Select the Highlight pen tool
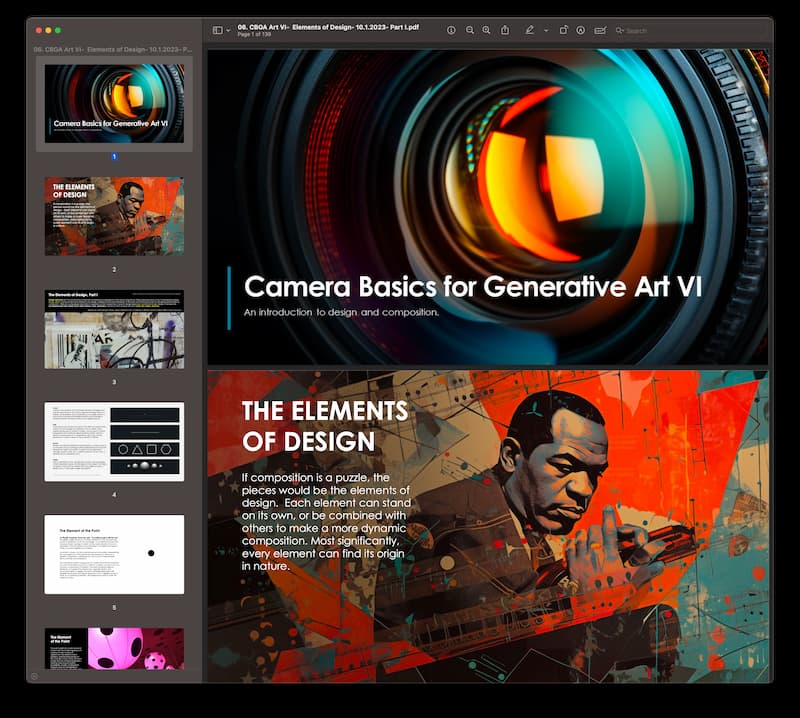The height and width of the screenshot is (718, 800). pos(530,31)
